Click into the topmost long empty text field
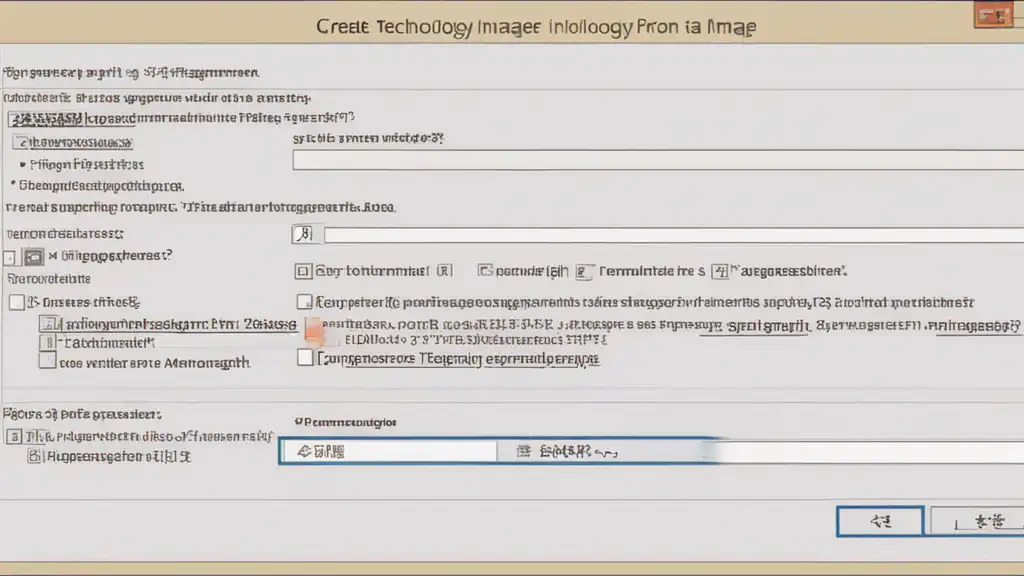The height and width of the screenshot is (576, 1024). [x=657, y=160]
